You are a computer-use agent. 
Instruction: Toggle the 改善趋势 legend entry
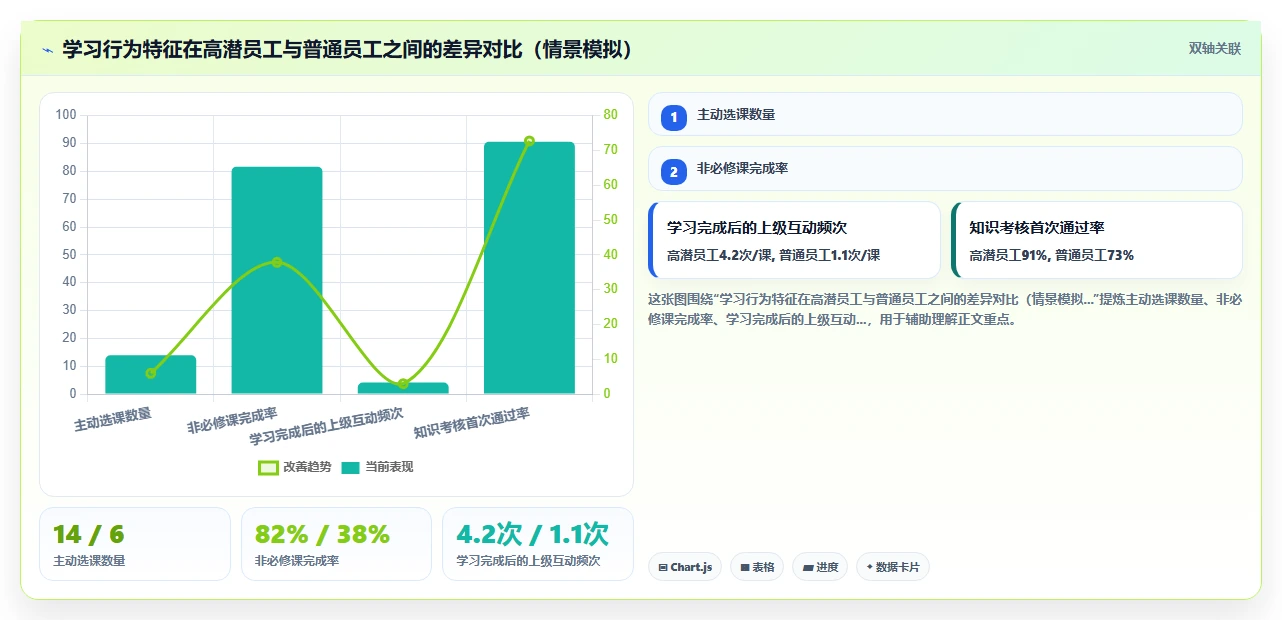[x=295, y=467]
